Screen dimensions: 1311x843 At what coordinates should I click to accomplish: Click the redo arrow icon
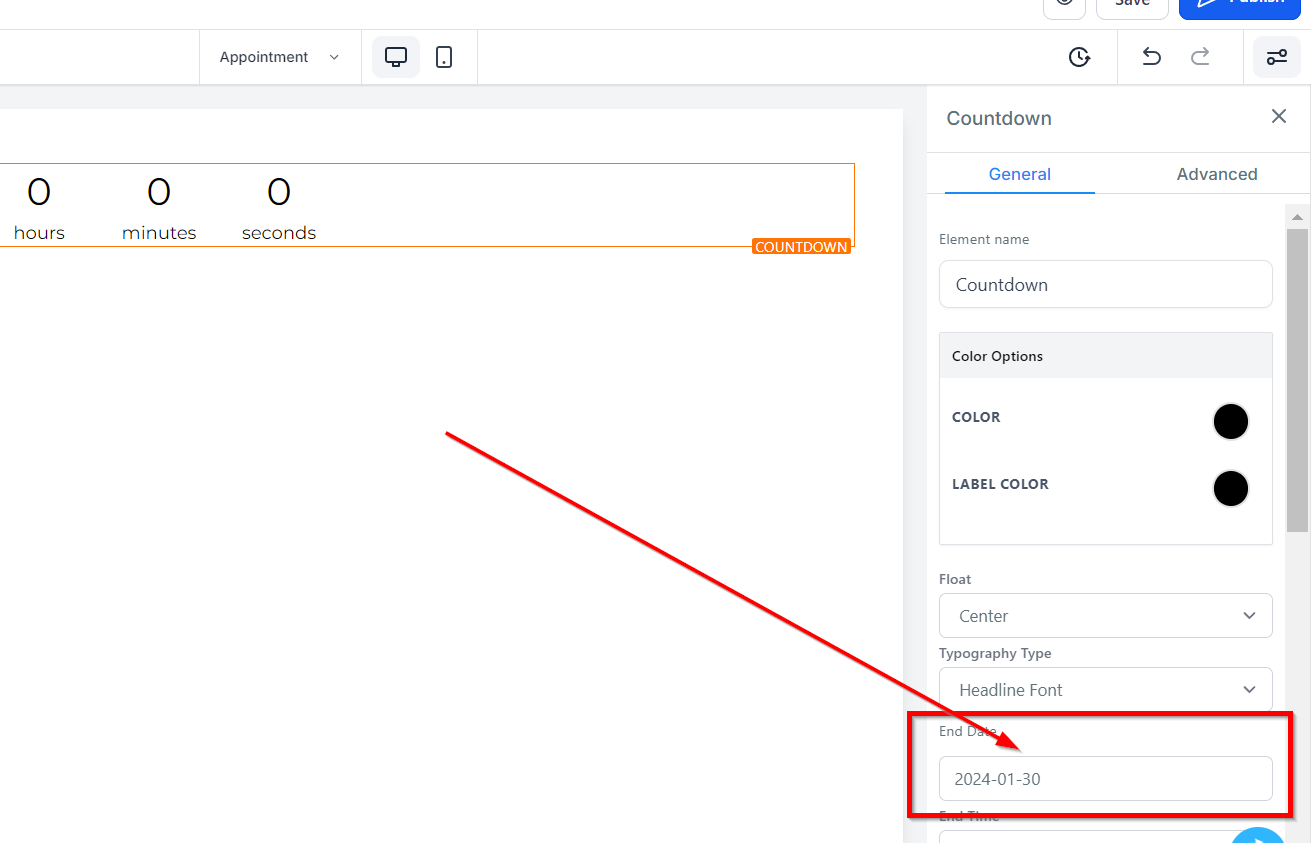pyautogui.click(x=1200, y=57)
